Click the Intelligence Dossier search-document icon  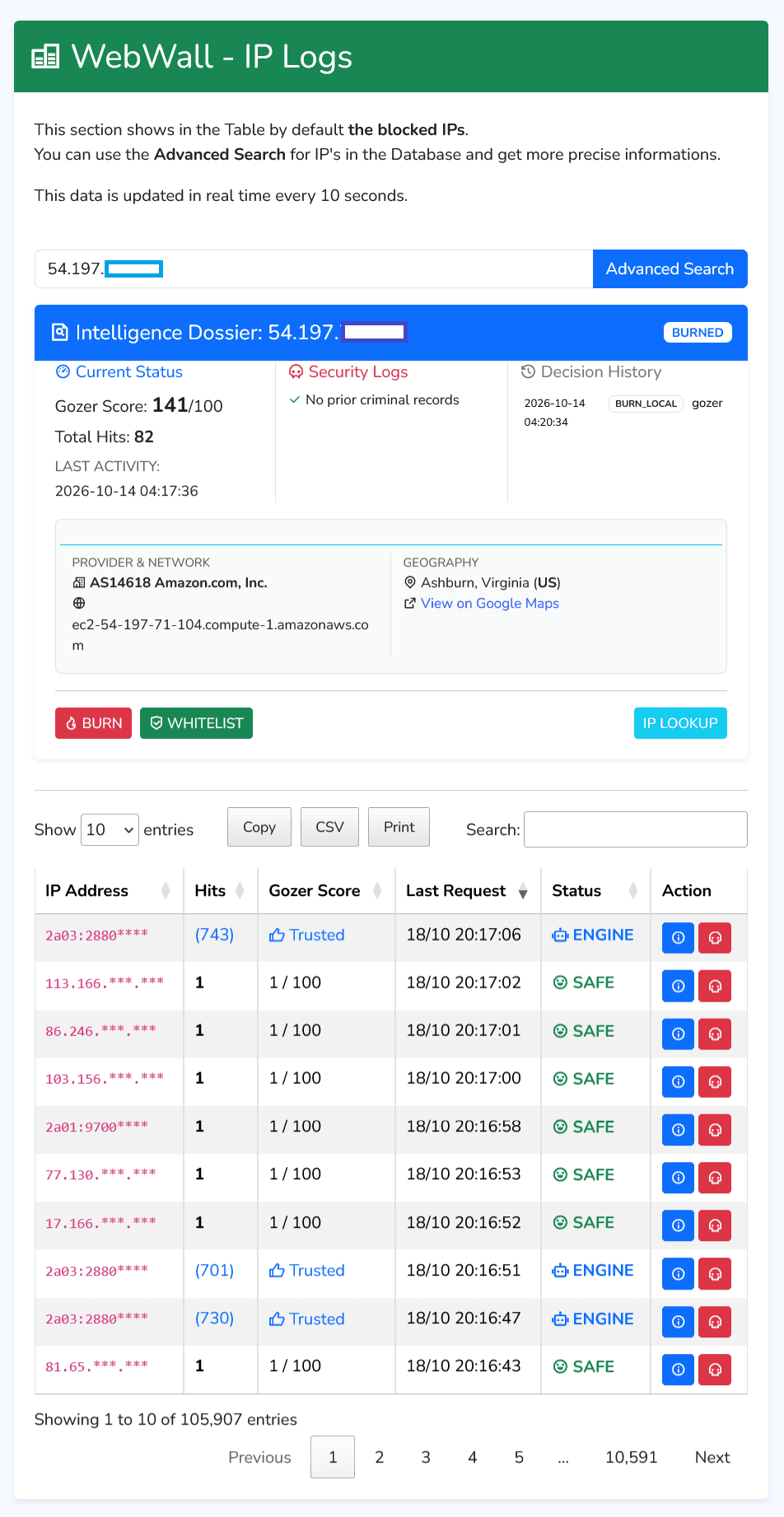59,332
